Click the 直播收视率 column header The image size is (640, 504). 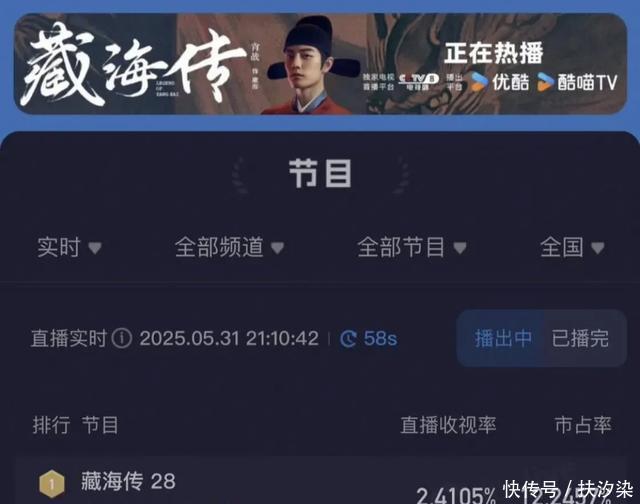(448, 425)
